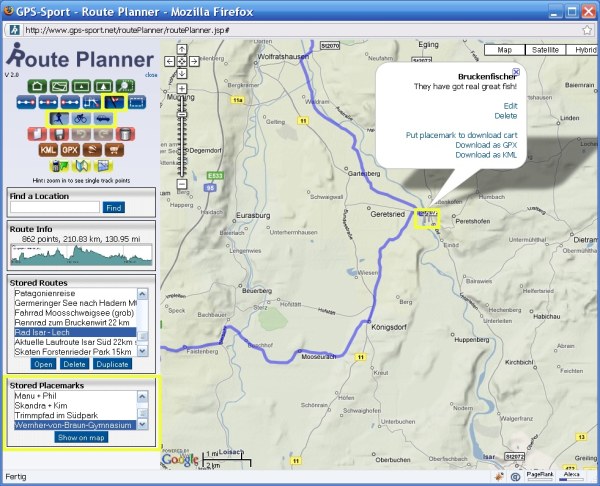600x486 pixels.
Task: Save the route with the floppy icon
Action: tap(59, 134)
